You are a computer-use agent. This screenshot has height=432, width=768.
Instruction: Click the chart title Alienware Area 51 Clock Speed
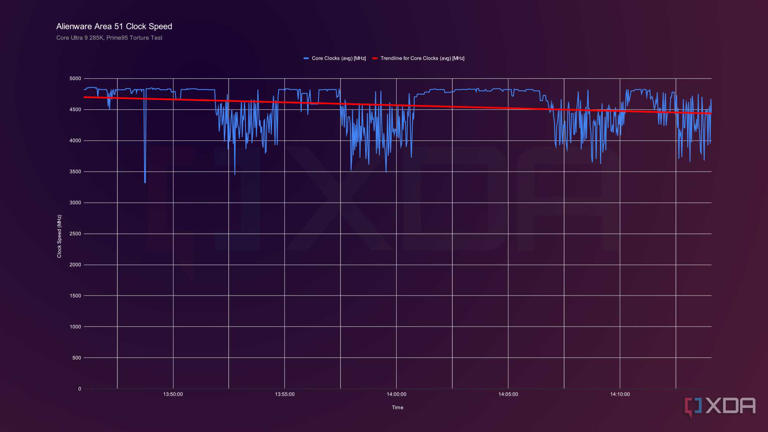coord(114,26)
